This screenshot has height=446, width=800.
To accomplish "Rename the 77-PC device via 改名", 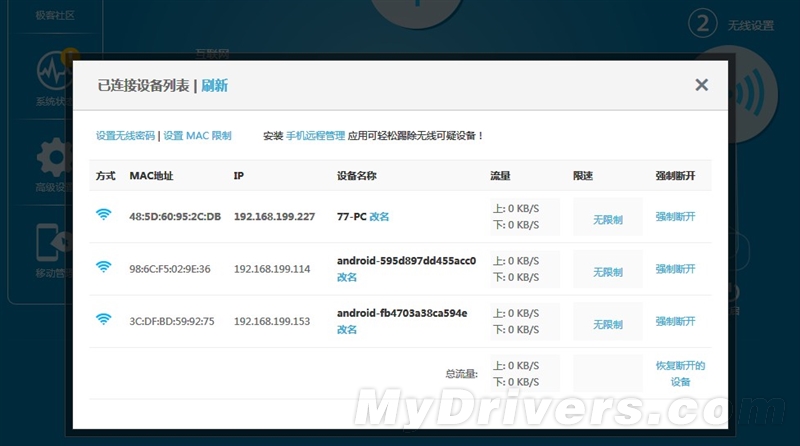I will [379, 216].
